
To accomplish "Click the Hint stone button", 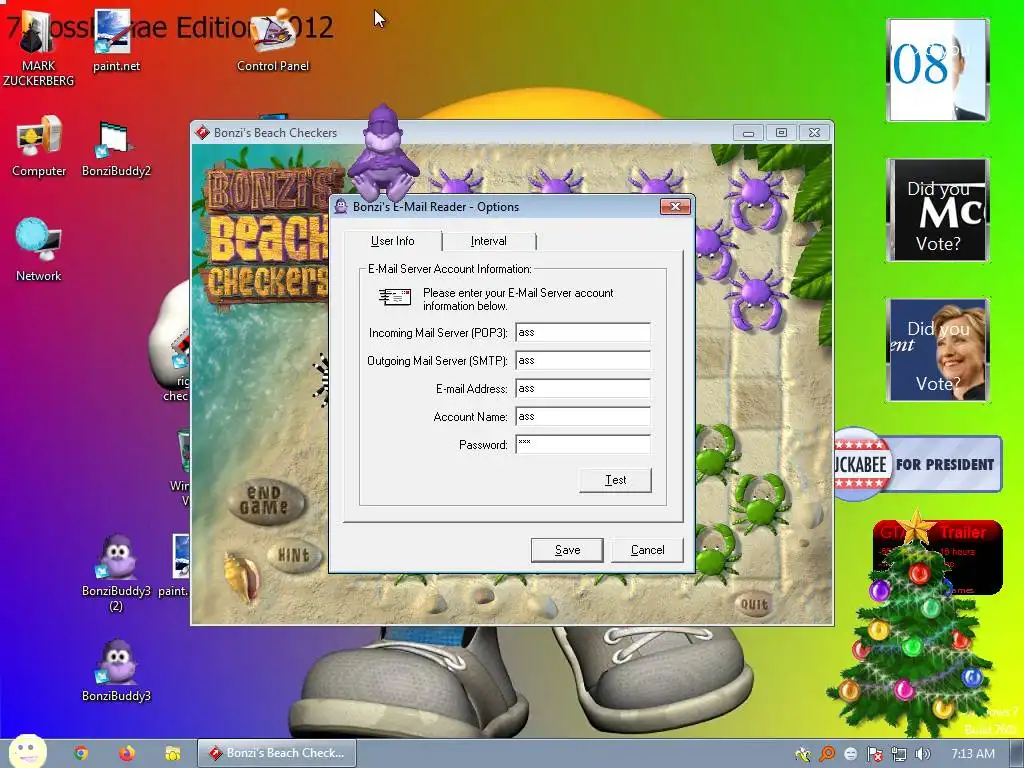I will (x=293, y=556).
